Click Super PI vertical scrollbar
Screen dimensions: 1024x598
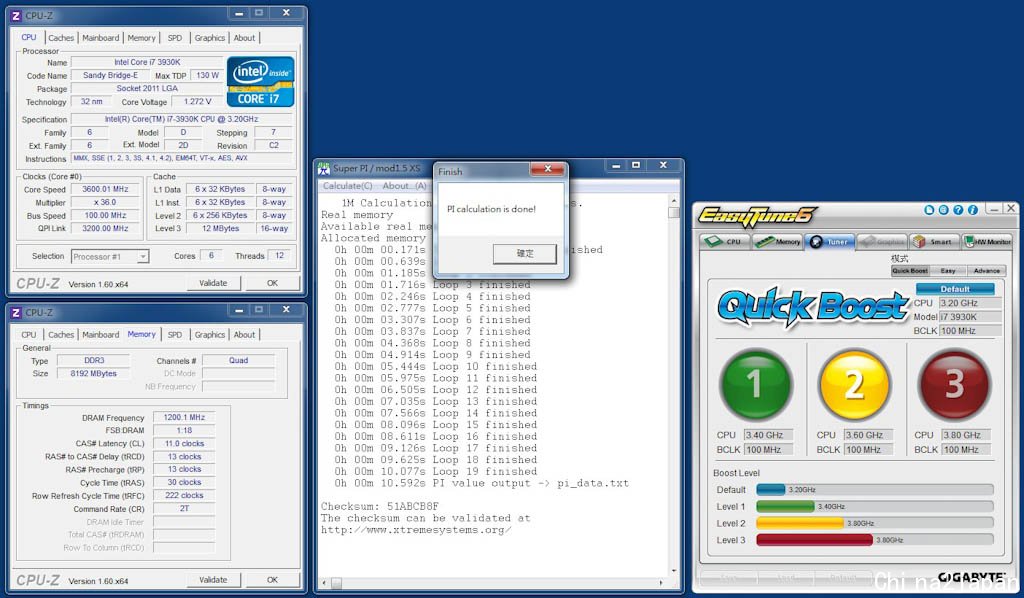(674, 385)
